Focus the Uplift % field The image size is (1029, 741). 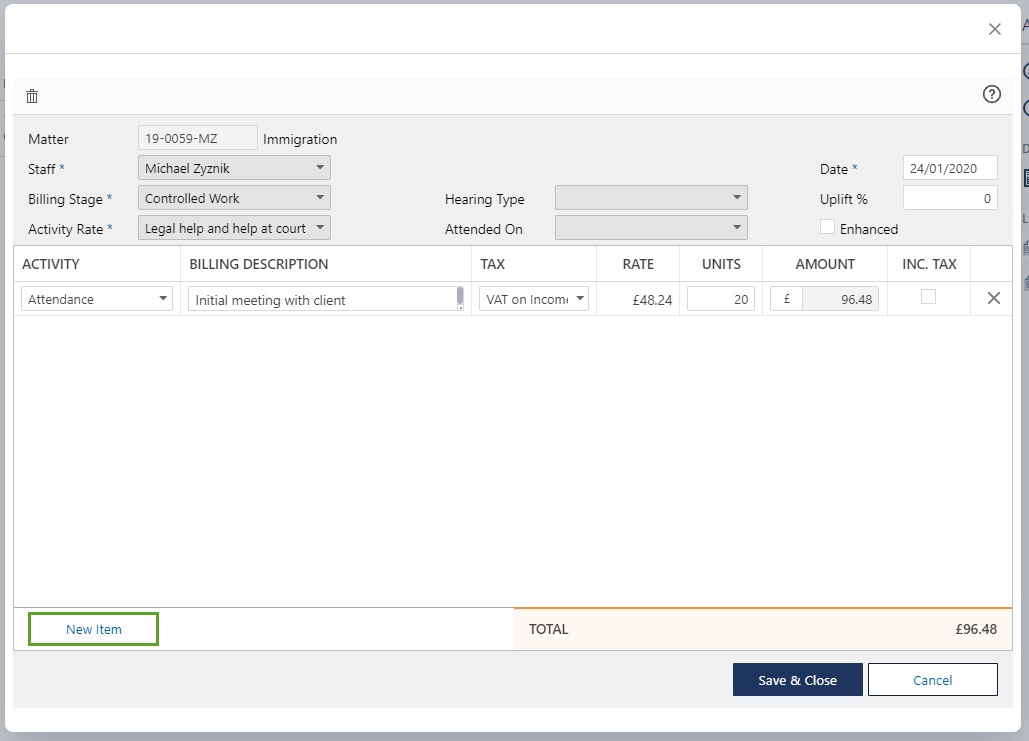[949, 198]
